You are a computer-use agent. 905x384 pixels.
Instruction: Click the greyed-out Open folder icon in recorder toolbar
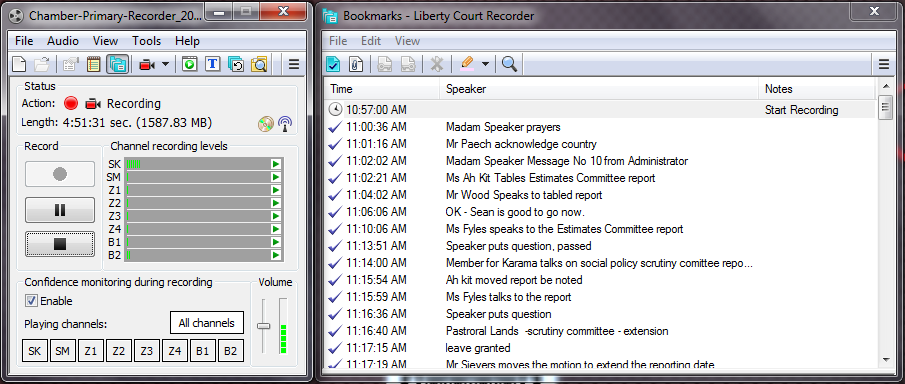click(42, 64)
